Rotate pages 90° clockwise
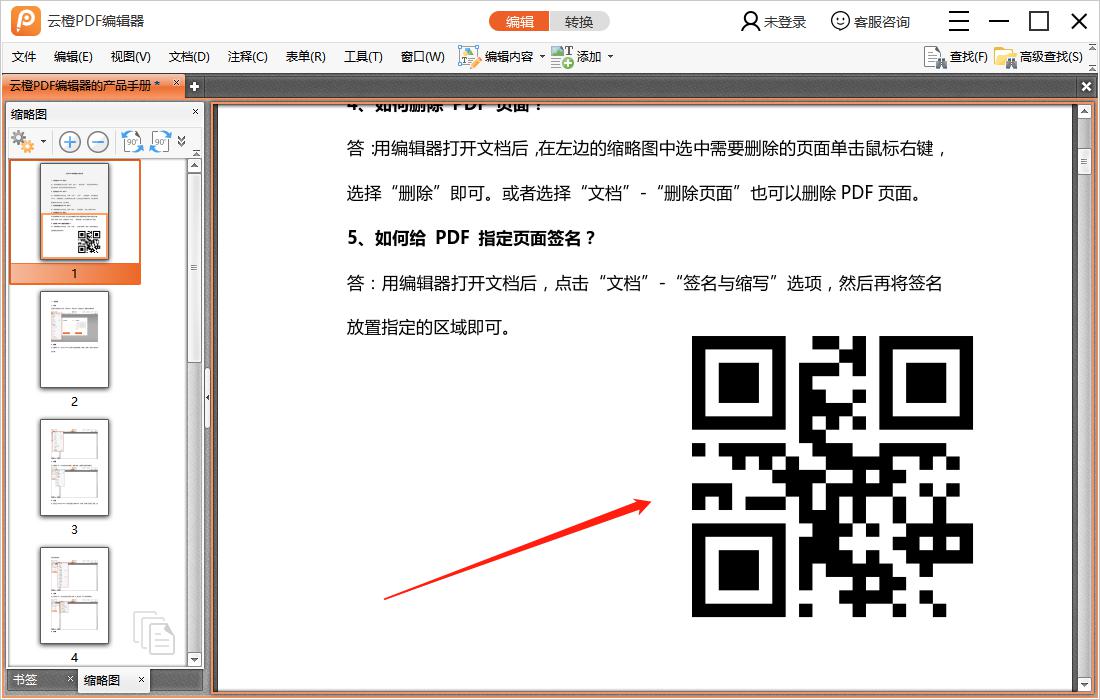The width and height of the screenshot is (1100, 700). [x=161, y=142]
